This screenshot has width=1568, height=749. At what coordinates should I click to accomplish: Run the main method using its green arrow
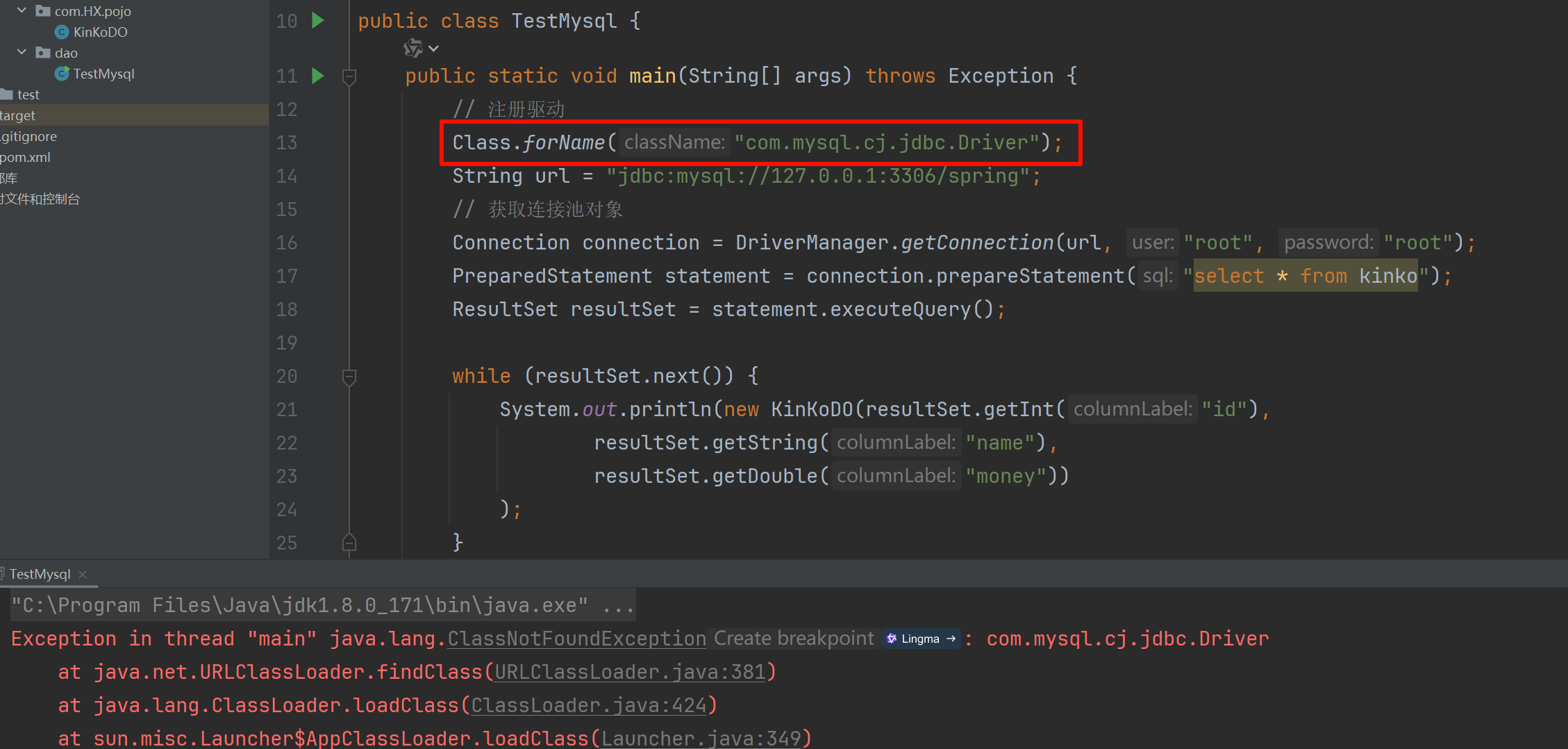click(x=318, y=76)
